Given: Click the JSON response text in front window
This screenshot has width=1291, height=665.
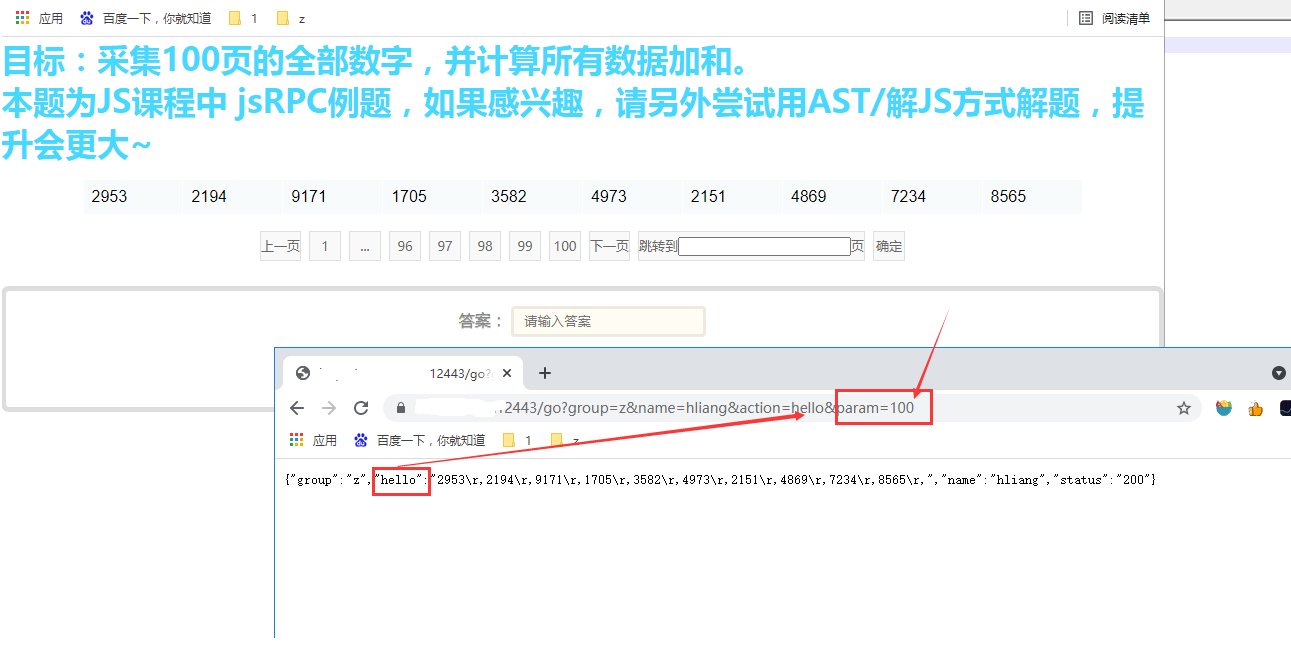Looking at the screenshot, I should [x=721, y=480].
